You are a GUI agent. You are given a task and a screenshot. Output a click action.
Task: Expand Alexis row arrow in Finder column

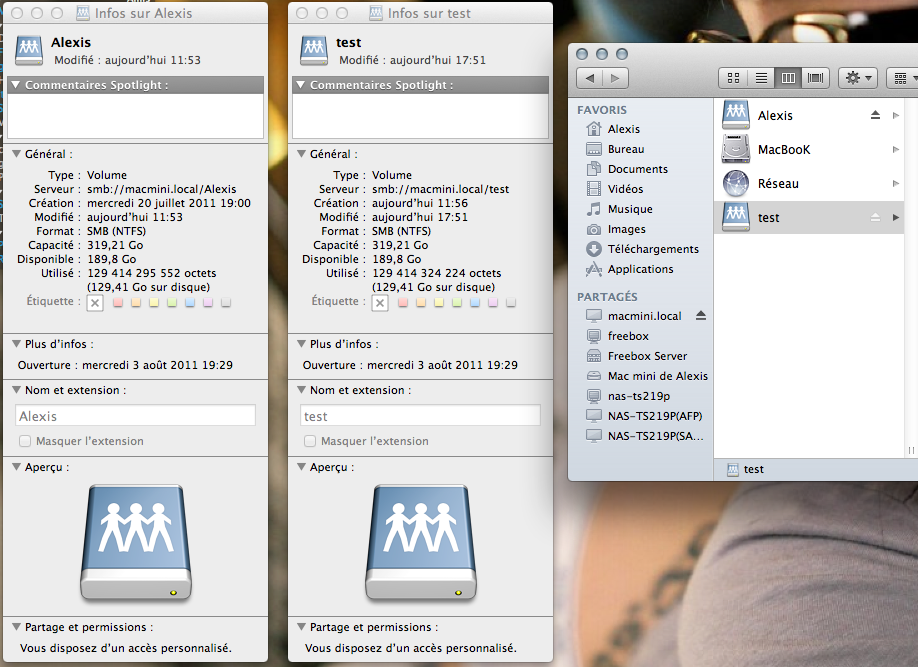896,115
